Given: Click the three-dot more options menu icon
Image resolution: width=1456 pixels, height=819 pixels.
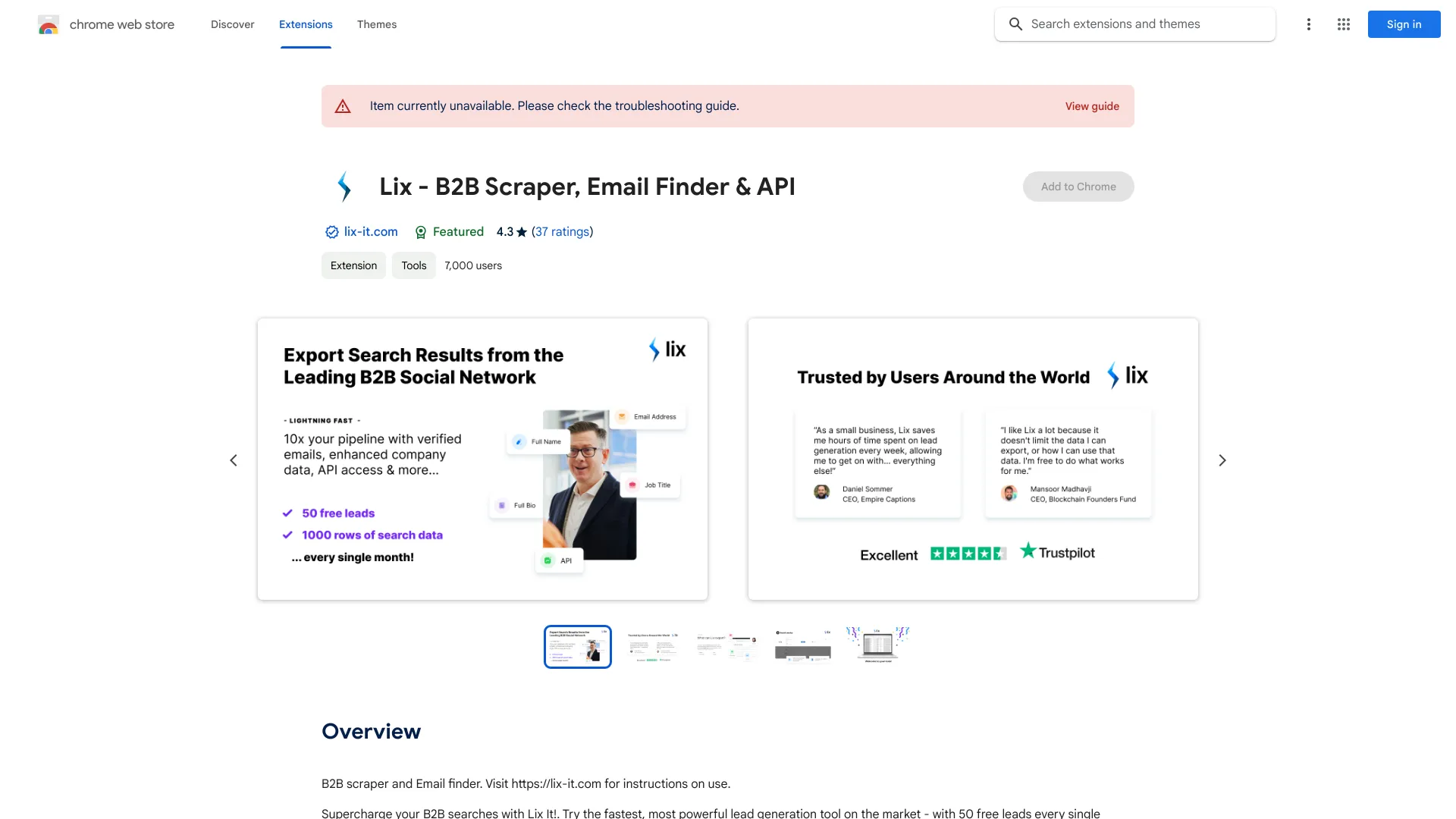Looking at the screenshot, I should pos(1308,24).
